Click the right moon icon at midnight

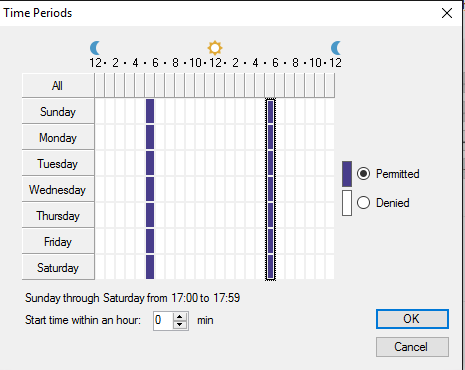point(336,48)
